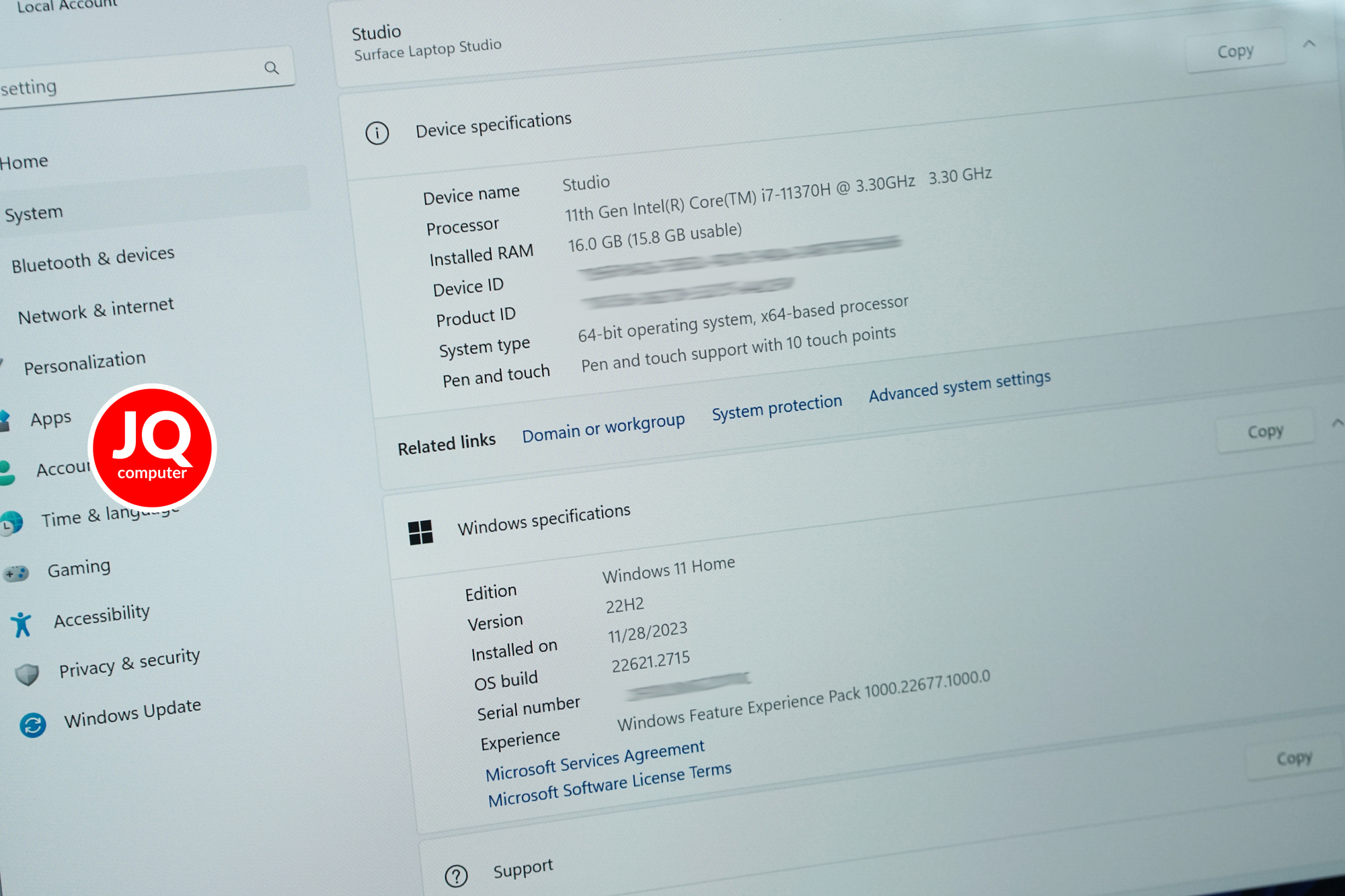Select the 16.0 GB installed RAM value
The width and height of the screenshot is (1345, 896).
(654, 237)
